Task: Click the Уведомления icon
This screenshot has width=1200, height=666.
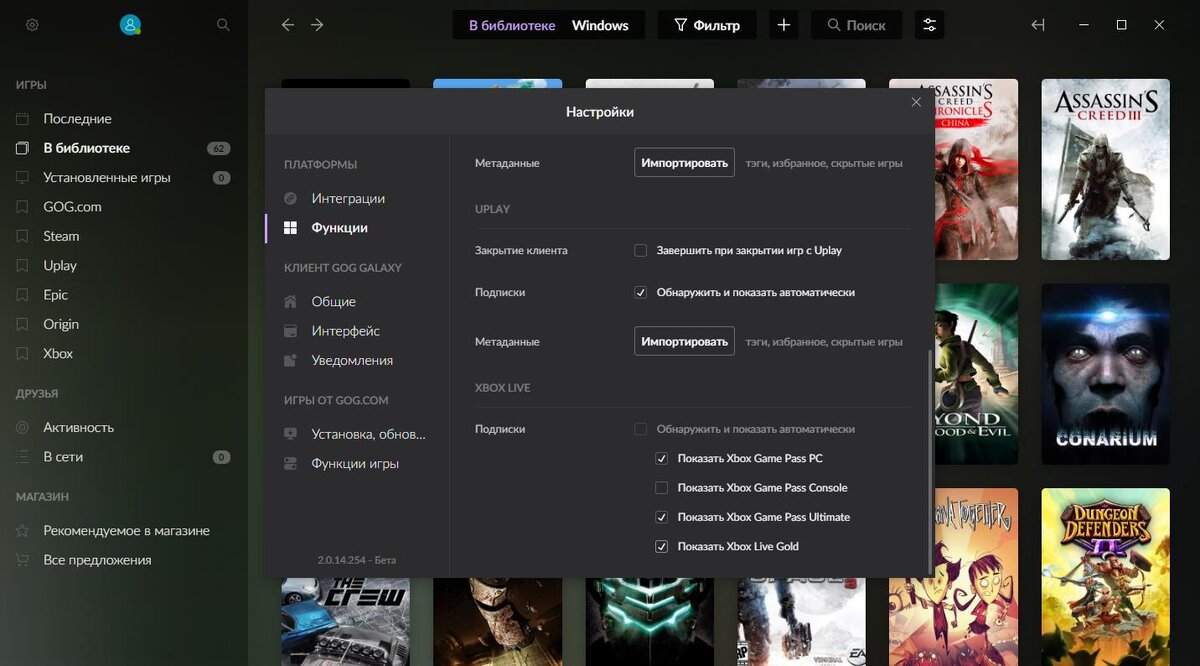Action: 290,360
